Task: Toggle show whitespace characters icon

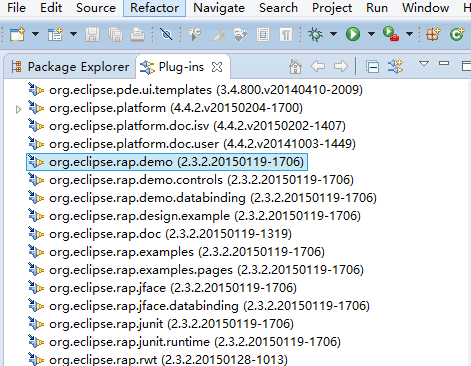Action: point(286,34)
